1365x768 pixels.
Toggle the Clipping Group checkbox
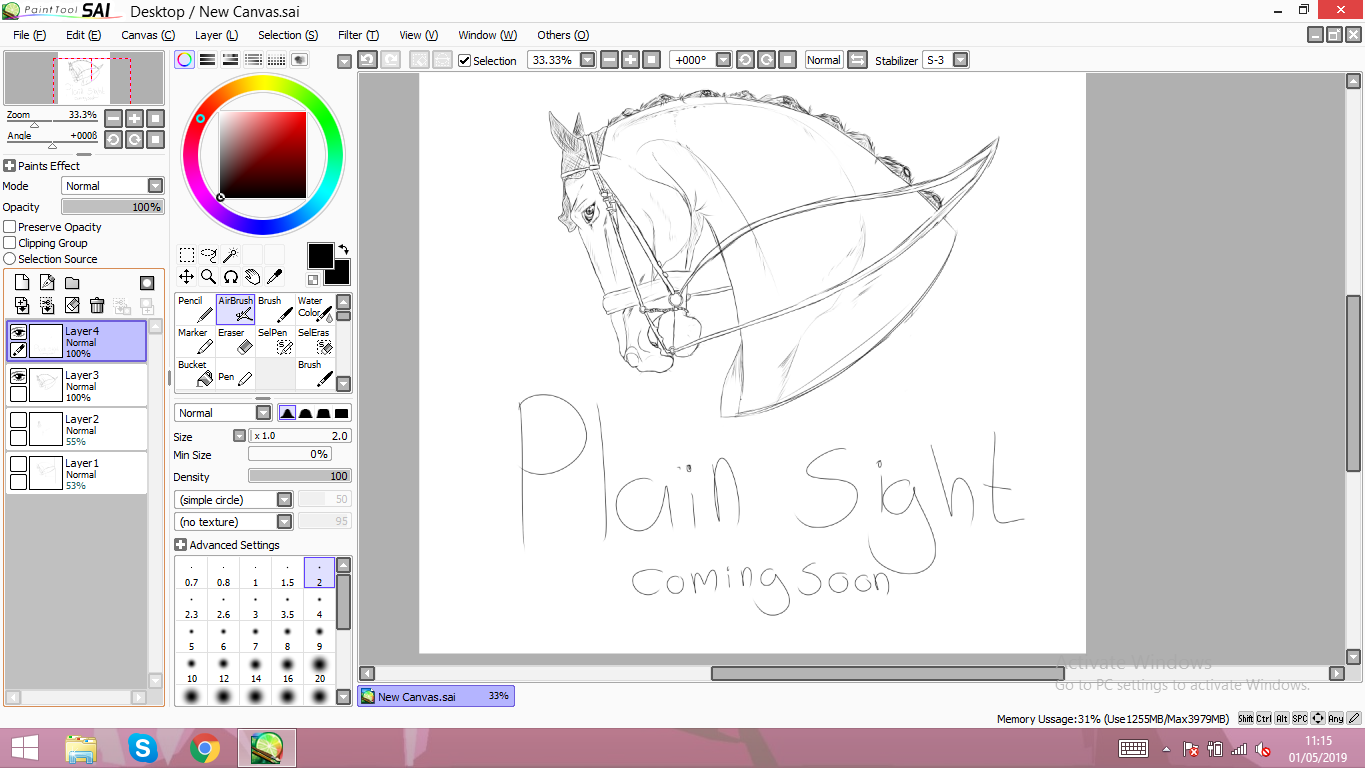click(10, 243)
